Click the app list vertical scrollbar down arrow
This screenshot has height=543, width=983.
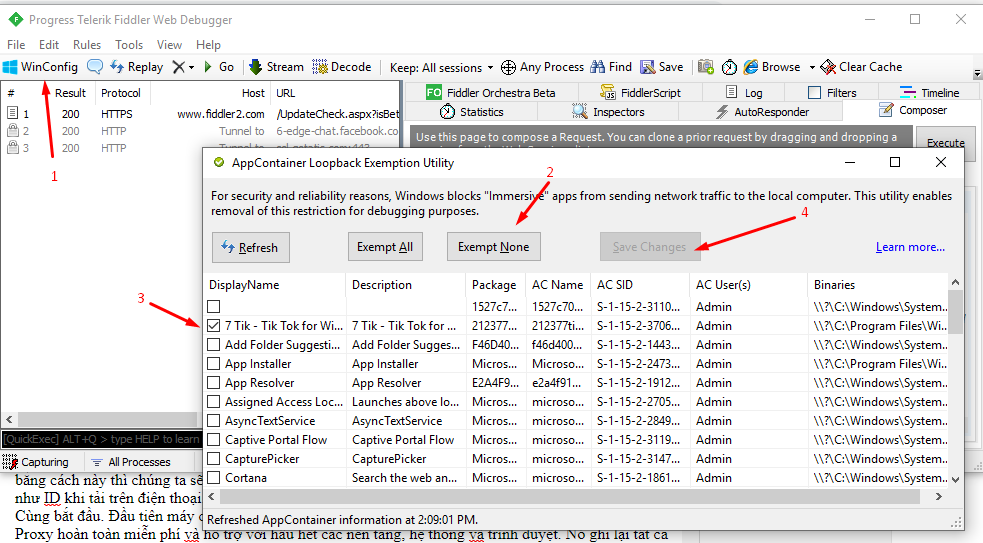pos(955,480)
